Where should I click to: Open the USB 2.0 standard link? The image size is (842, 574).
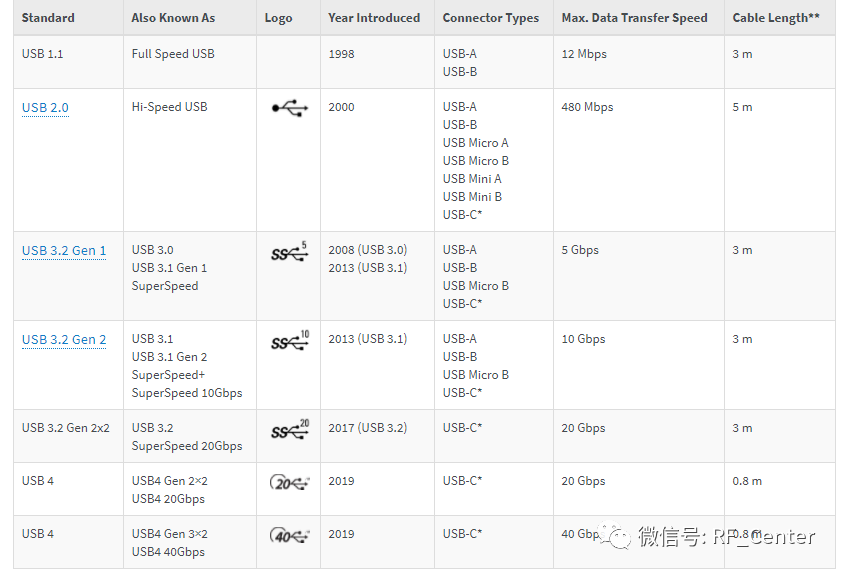[45, 108]
